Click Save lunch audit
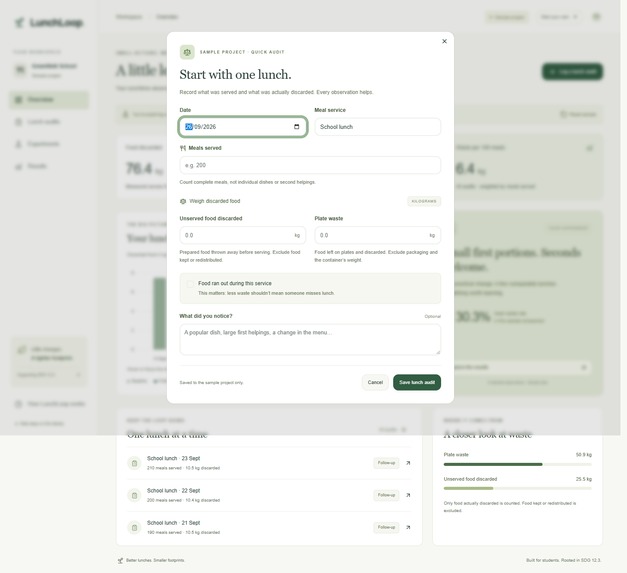Image resolution: width=627 pixels, height=573 pixels. [417, 382]
